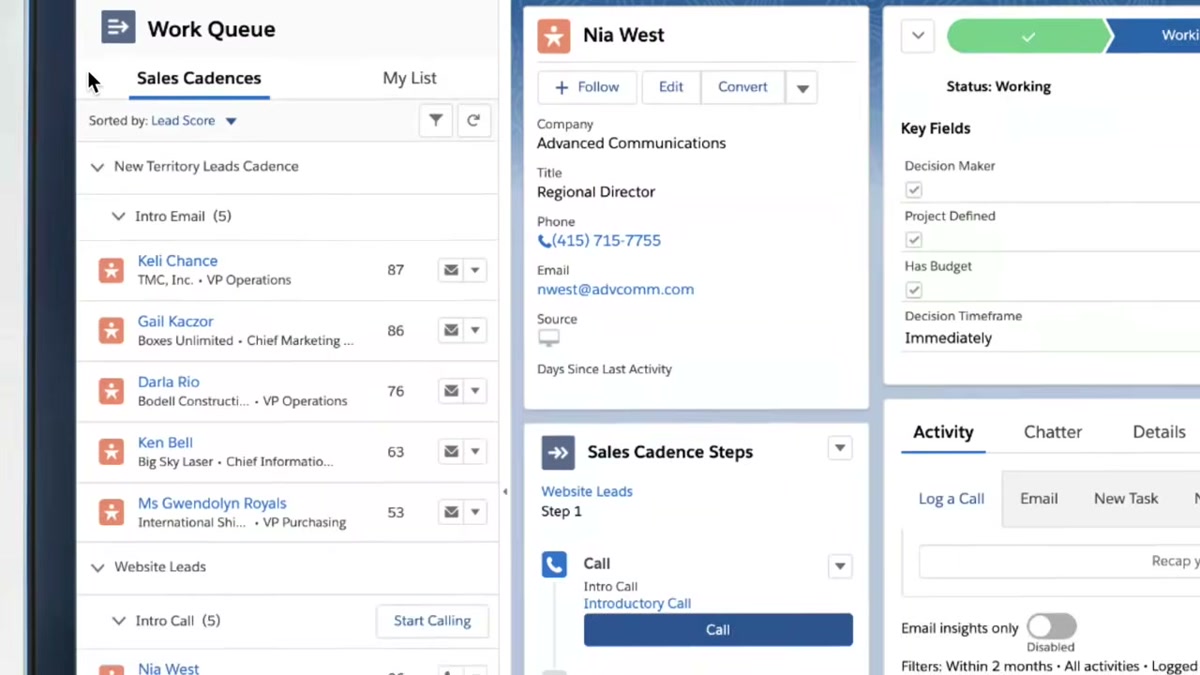Open Sales Cadence Steps header dropdown
This screenshot has width=1200, height=675.
[840, 449]
